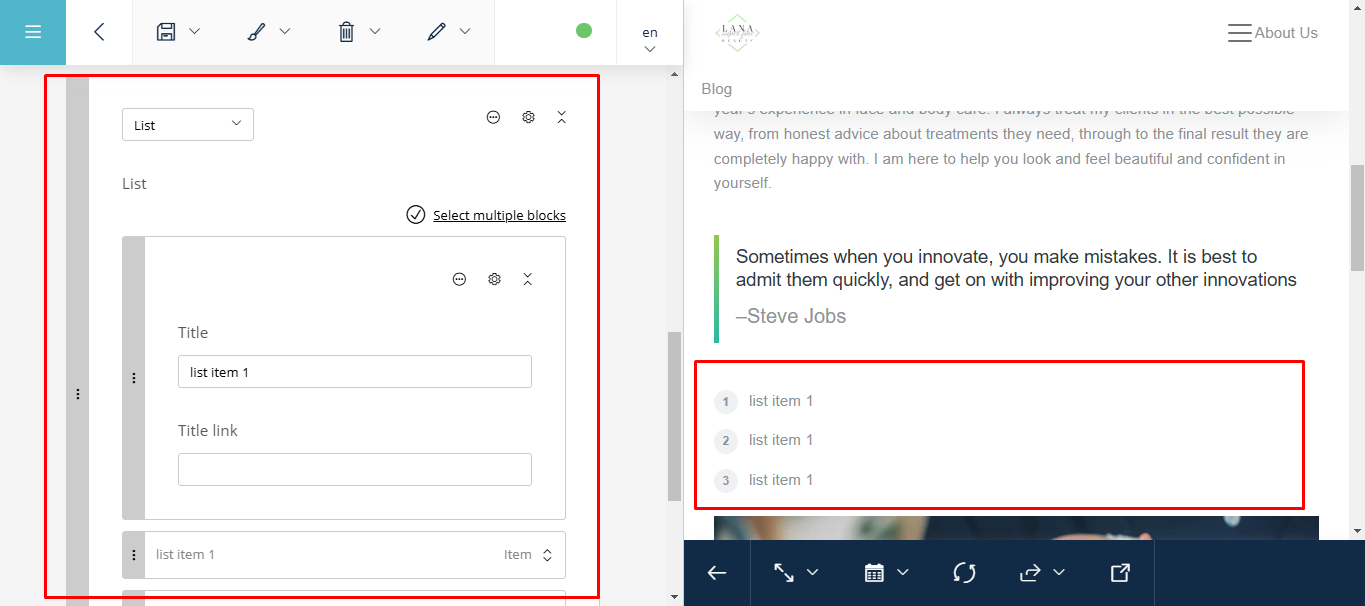This screenshot has height=606, width=1365.
Task: Click the Lana logo in preview
Action: [x=737, y=33]
